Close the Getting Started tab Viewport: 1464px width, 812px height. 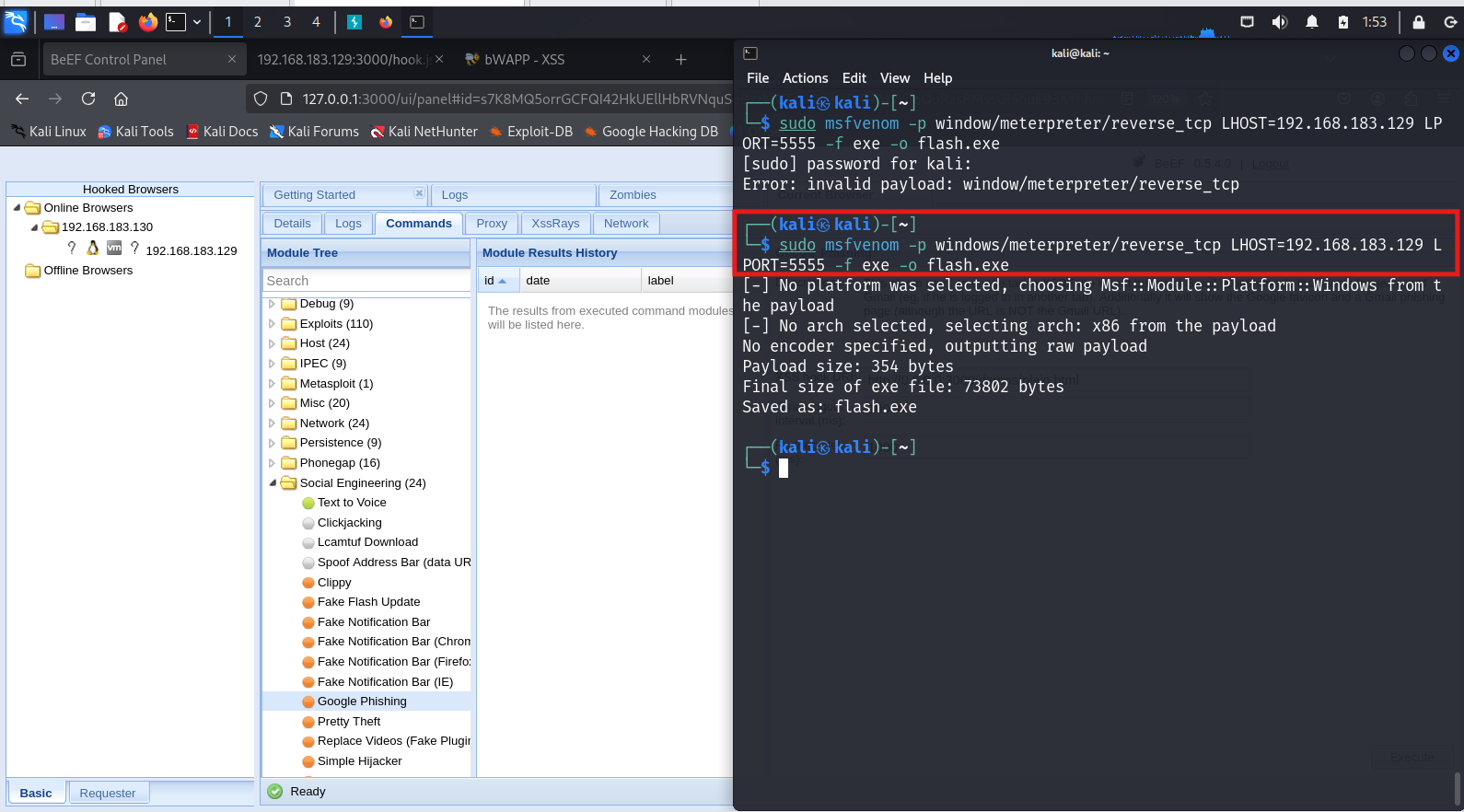[419, 193]
